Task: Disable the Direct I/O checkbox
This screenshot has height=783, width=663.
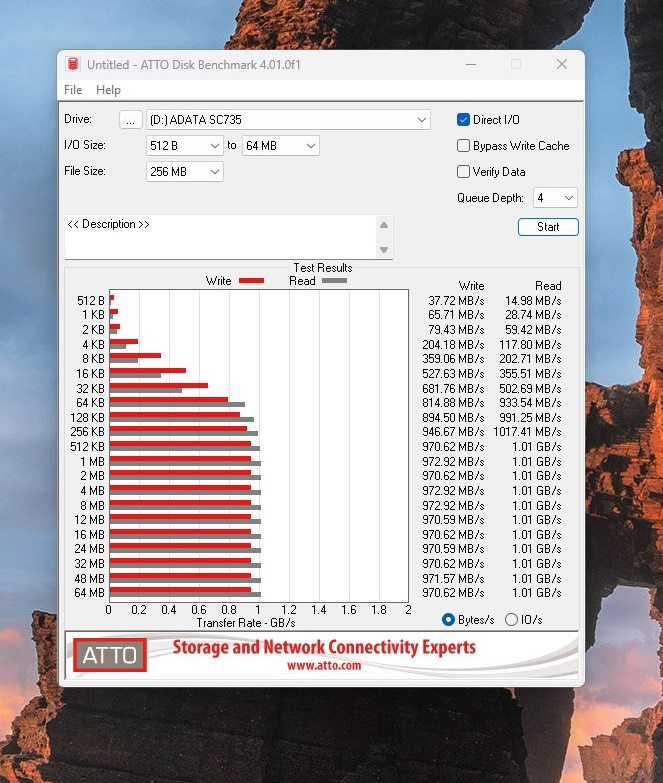Action: tap(463, 120)
